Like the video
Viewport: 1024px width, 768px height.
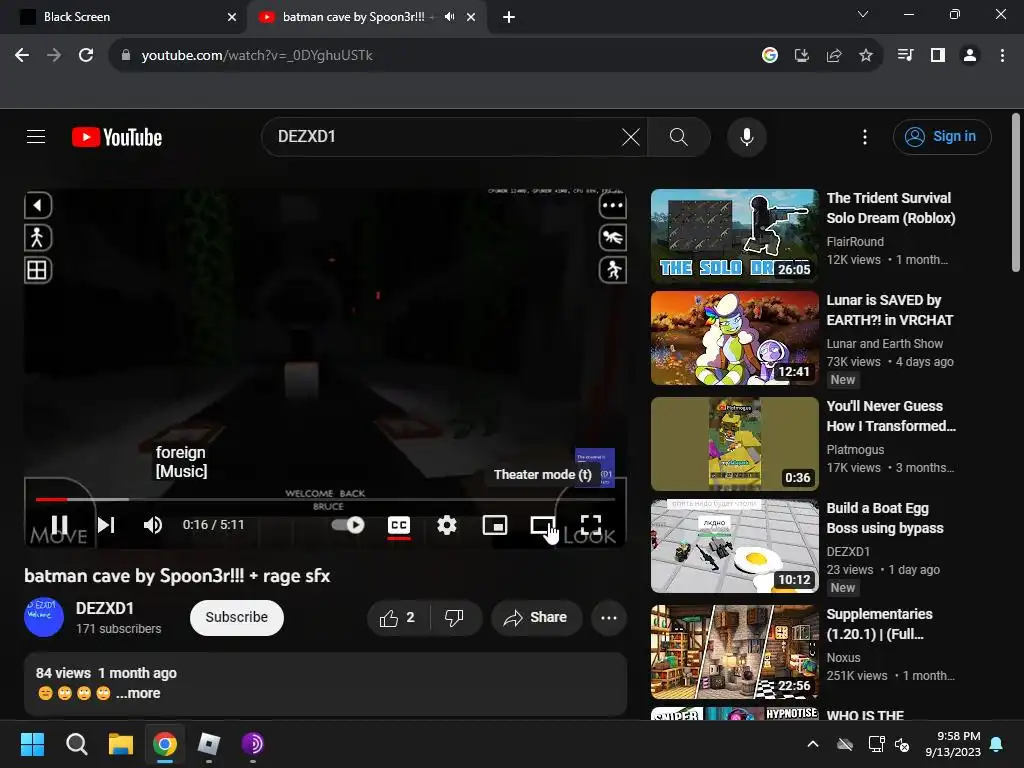(x=398, y=618)
